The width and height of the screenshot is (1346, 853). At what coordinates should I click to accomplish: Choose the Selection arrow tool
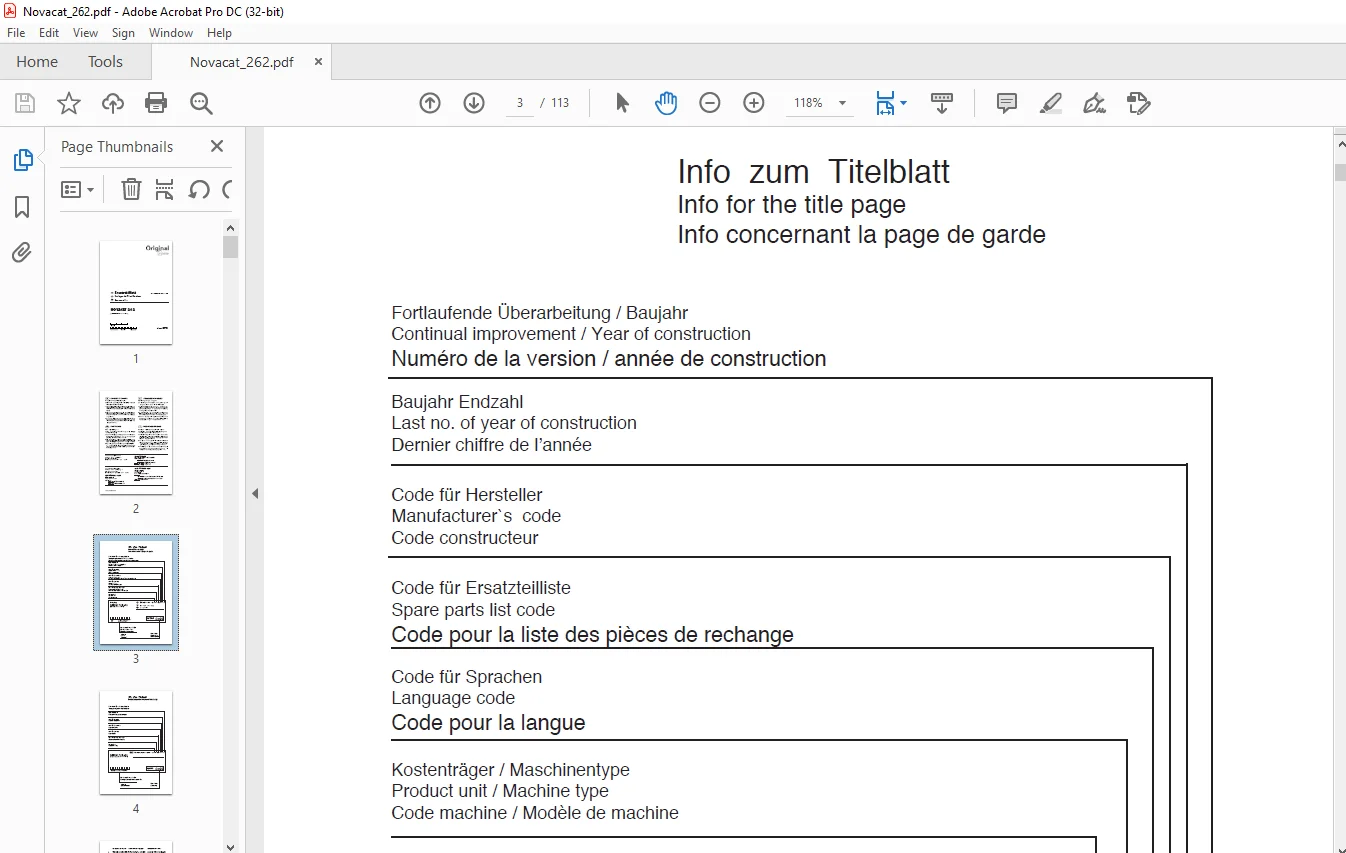(622, 103)
